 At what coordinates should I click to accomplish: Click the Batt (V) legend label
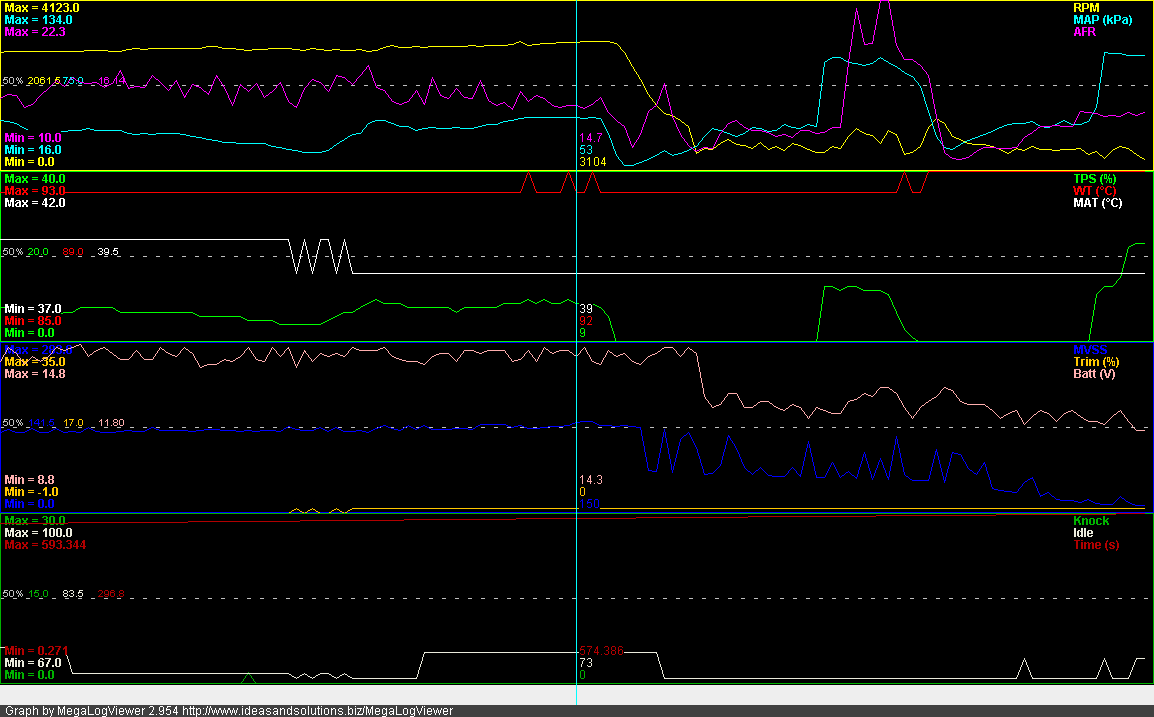(1094, 373)
